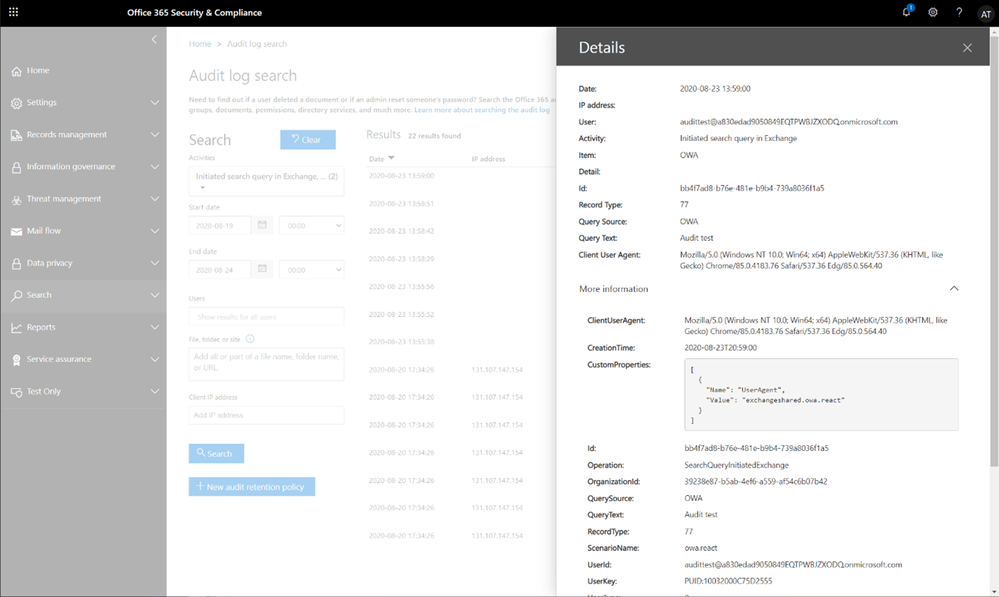
Task: Click the File, folder, or site field
Action: pos(266,364)
